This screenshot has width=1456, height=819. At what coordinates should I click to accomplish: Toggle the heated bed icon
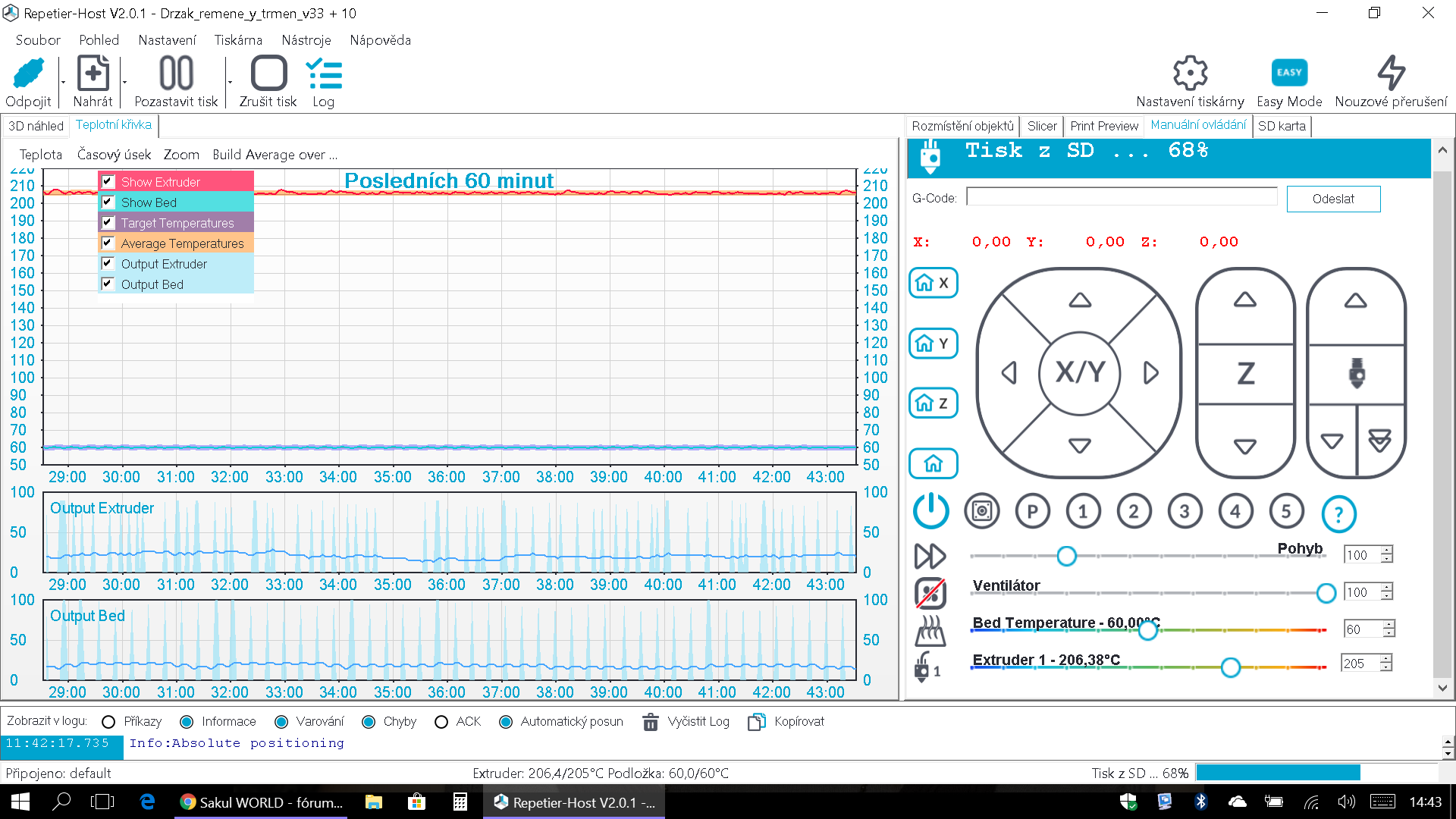[930, 629]
